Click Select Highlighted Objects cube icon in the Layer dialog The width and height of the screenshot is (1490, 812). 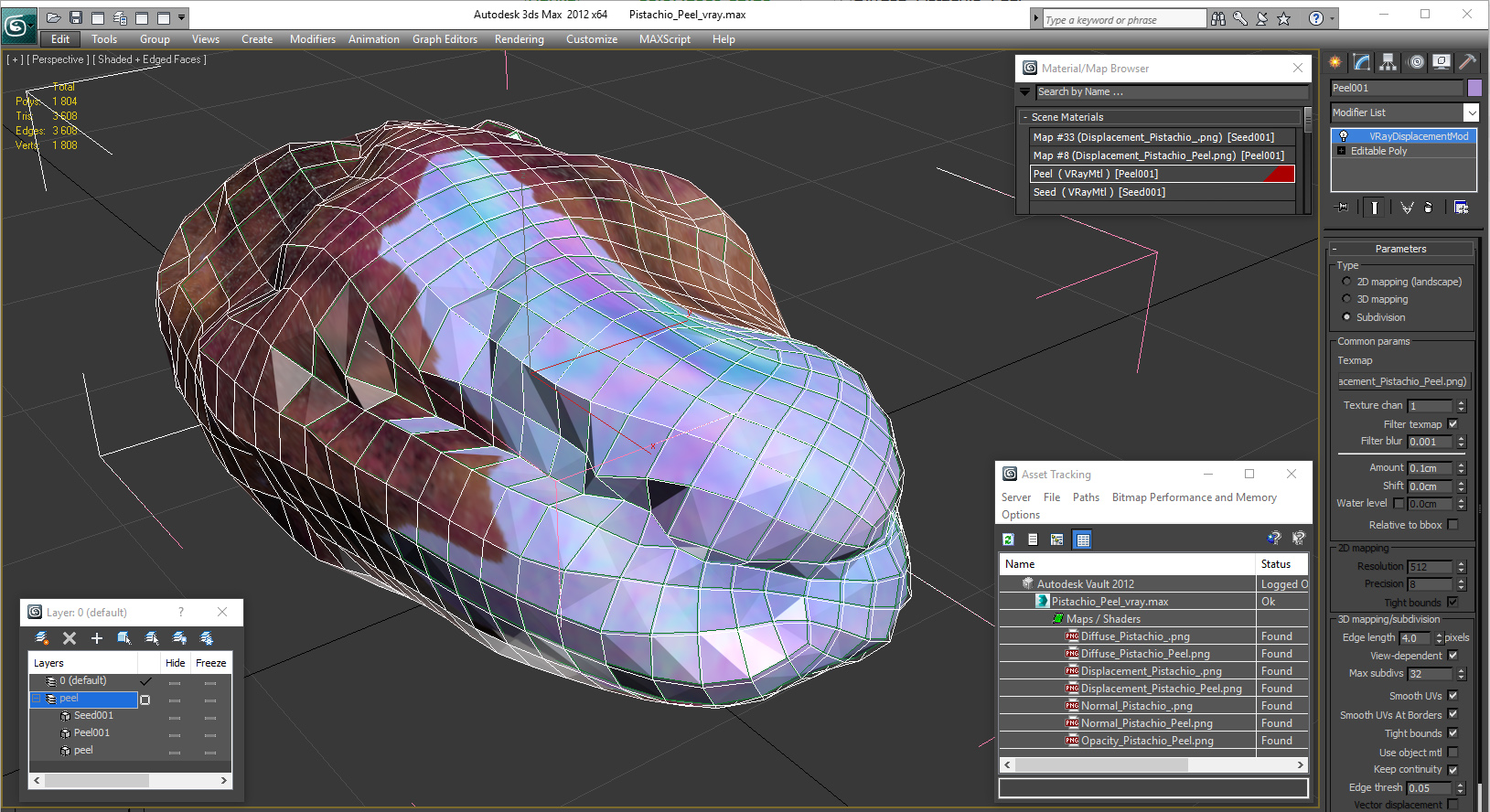point(124,638)
